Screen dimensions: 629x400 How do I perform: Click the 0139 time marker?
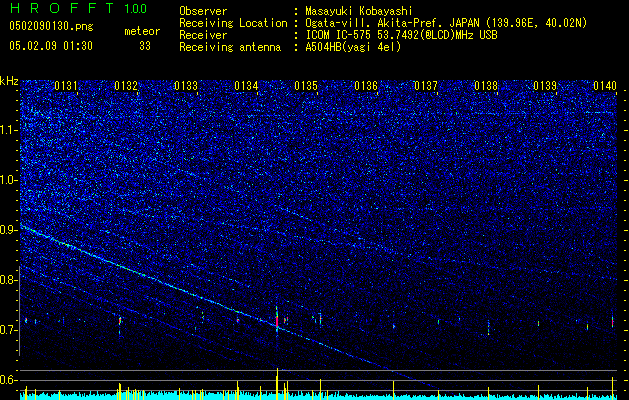pyautogui.click(x=545, y=86)
